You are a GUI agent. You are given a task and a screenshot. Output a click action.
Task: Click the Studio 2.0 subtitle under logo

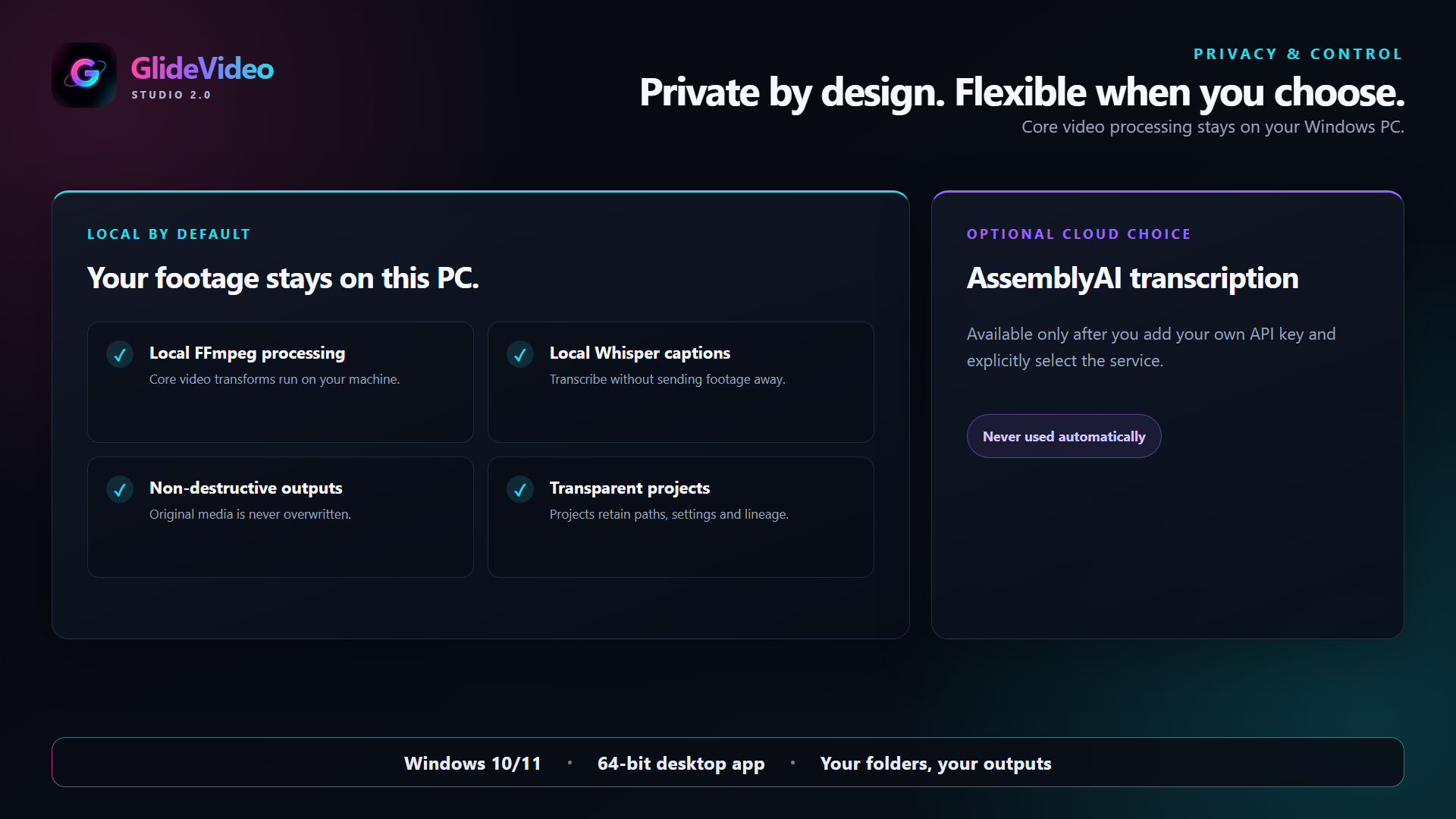(x=171, y=95)
